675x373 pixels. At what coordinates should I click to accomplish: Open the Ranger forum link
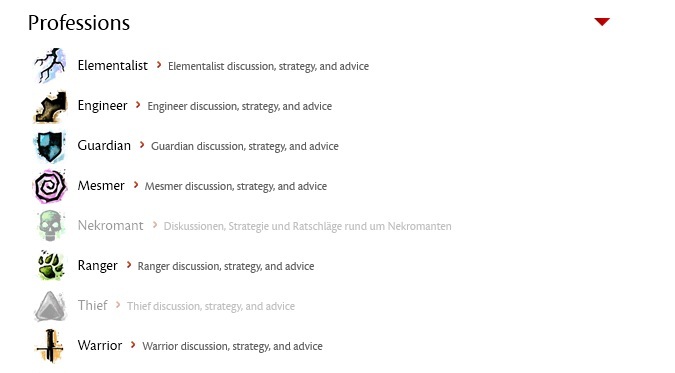(97, 266)
